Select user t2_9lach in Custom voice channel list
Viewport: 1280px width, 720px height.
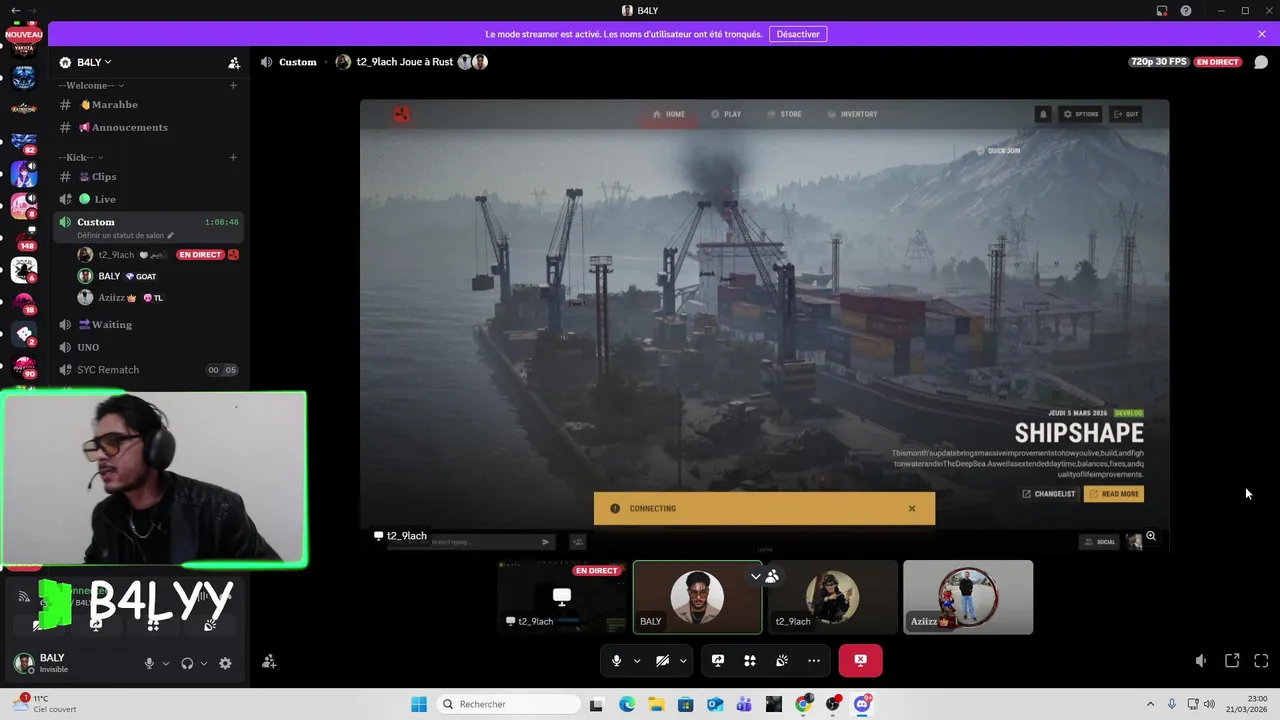pos(157,255)
